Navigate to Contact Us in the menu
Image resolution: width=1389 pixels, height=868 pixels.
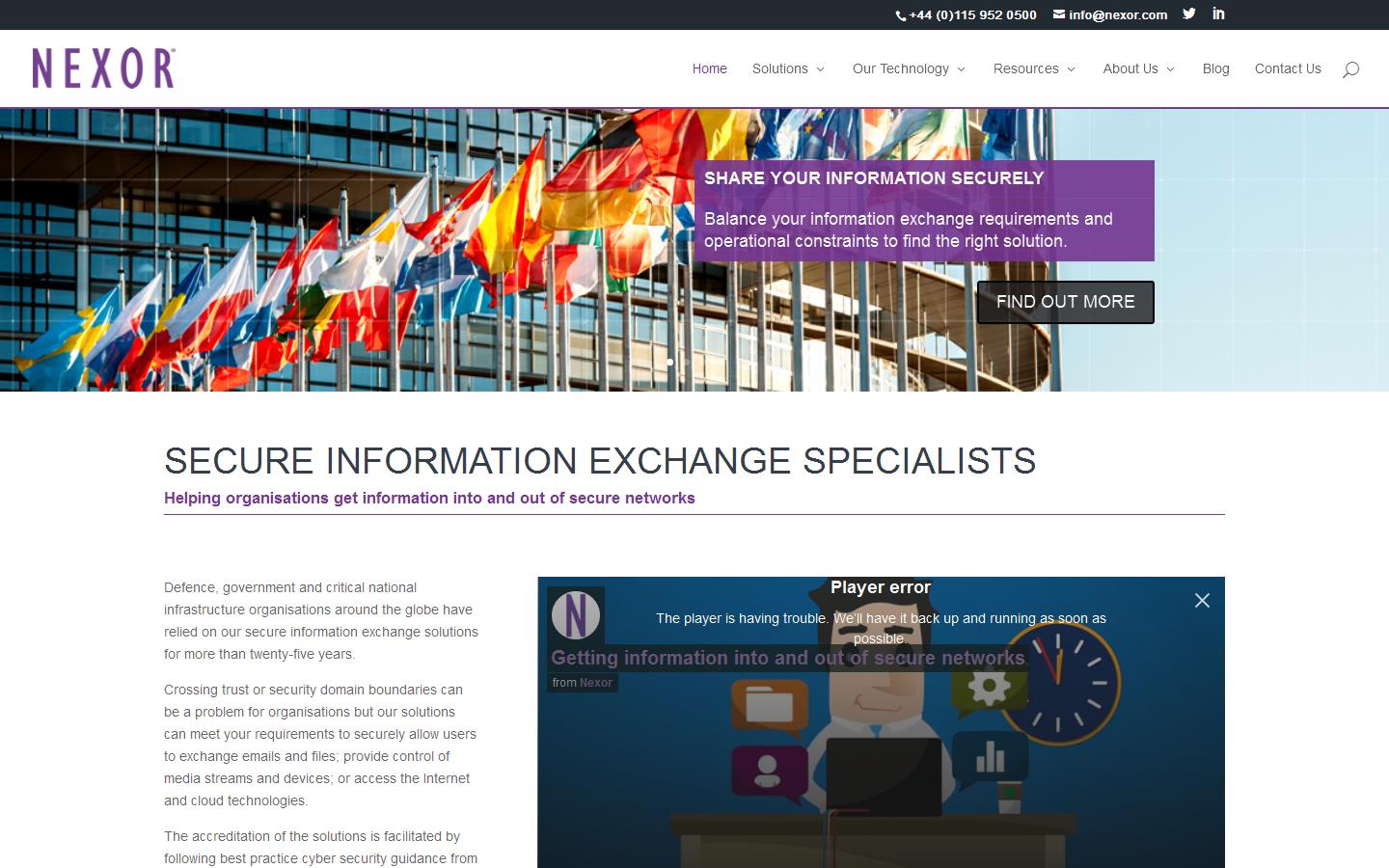coord(1288,68)
